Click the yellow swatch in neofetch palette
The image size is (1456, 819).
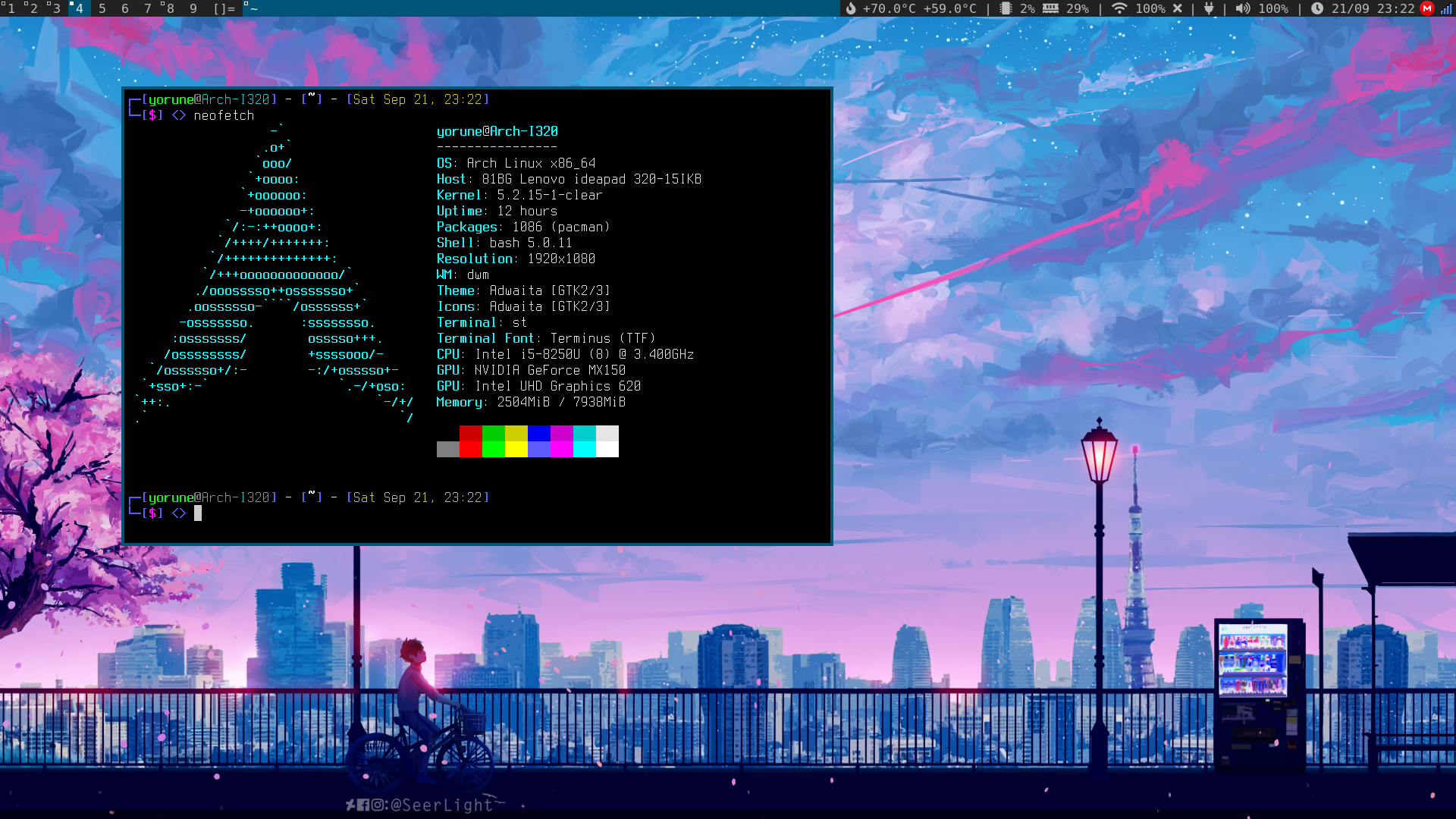click(x=516, y=441)
